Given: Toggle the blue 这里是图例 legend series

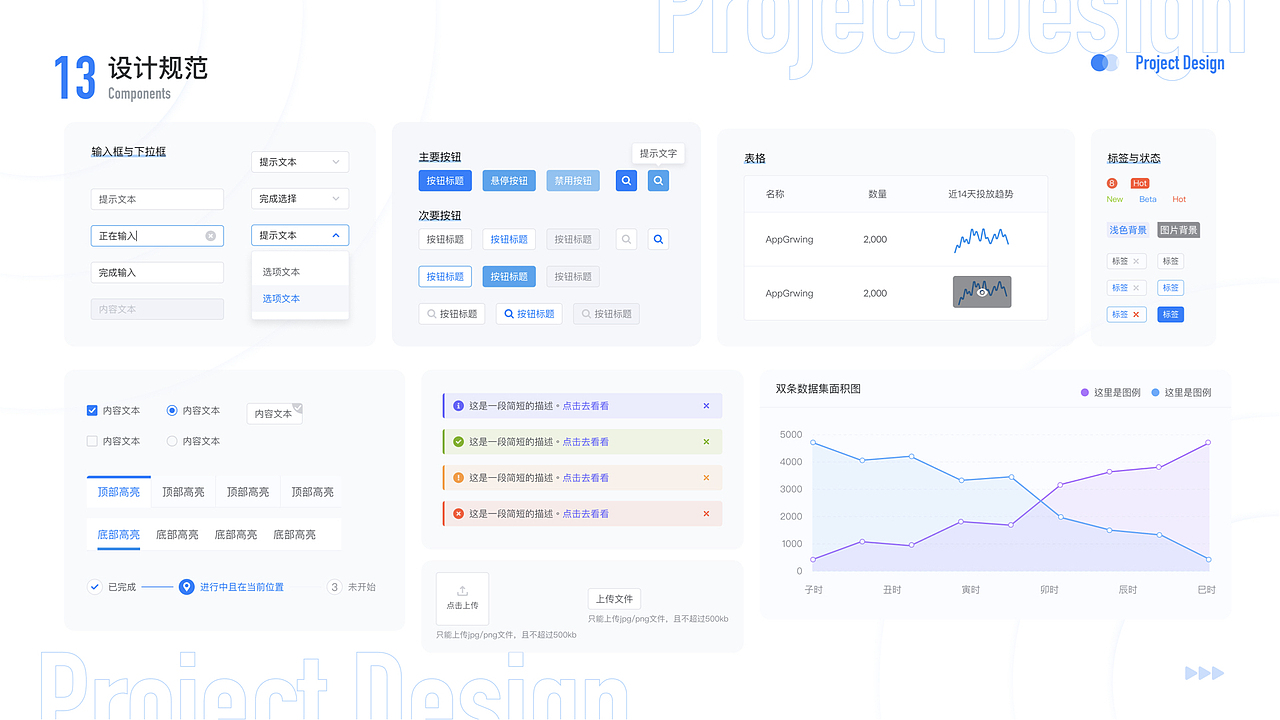Looking at the screenshot, I should (1181, 393).
